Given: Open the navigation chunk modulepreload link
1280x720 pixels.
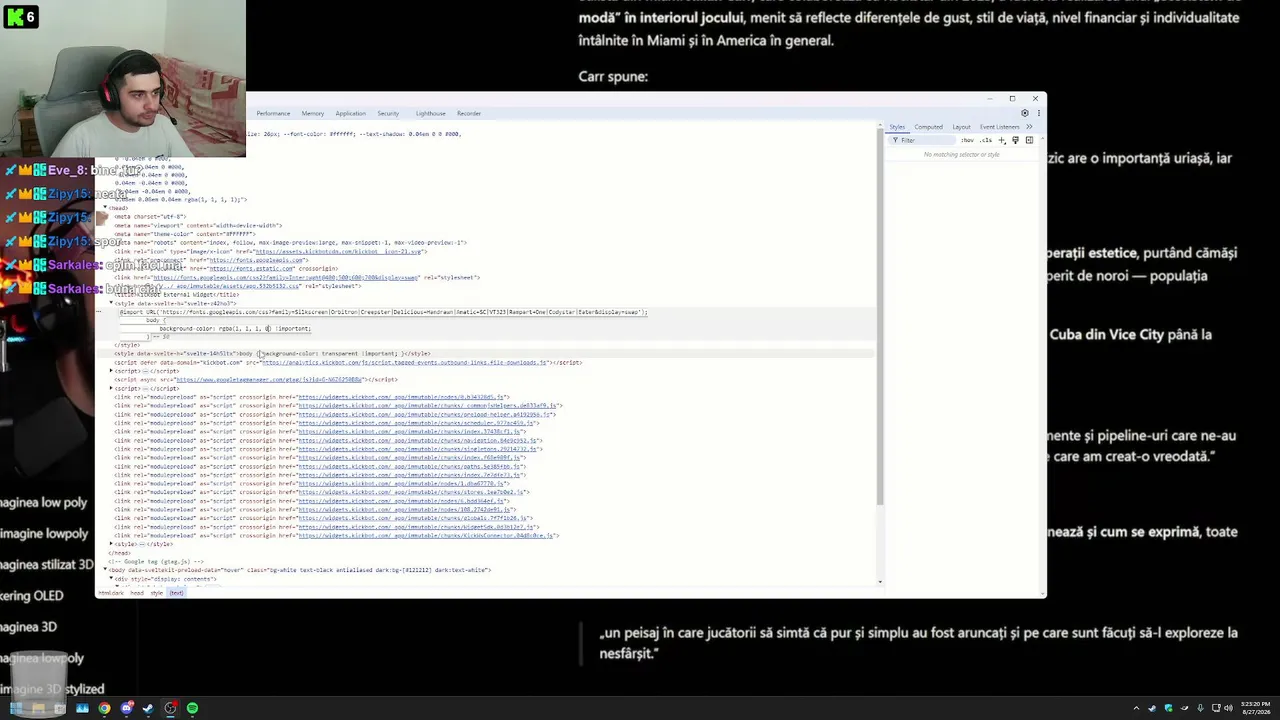Looking at the screenshot, I should tap(419, 440).
